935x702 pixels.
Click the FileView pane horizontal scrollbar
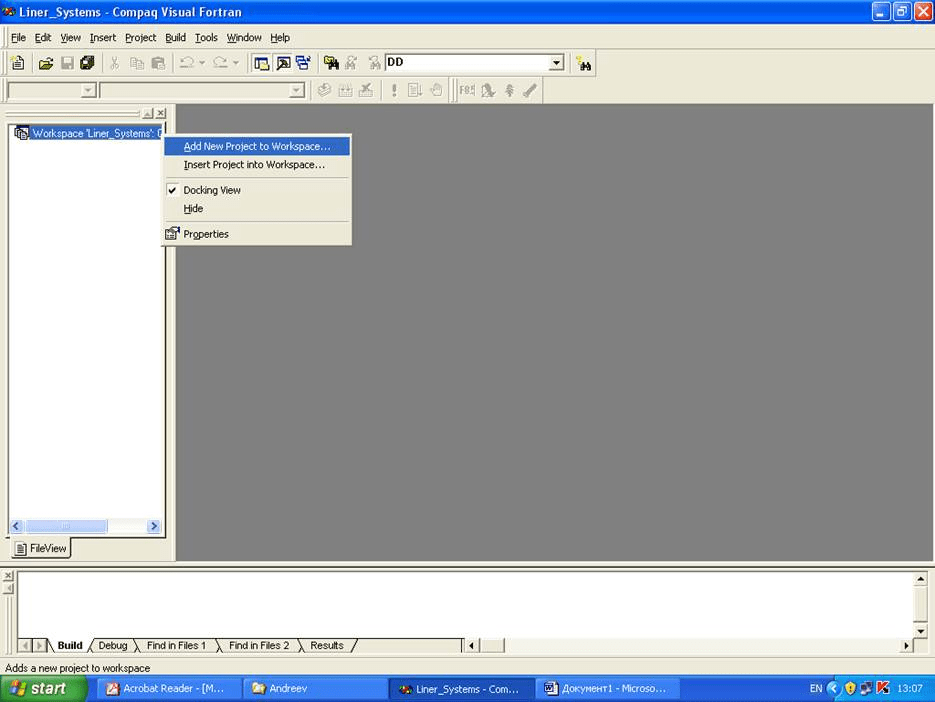tap(66, 526)
